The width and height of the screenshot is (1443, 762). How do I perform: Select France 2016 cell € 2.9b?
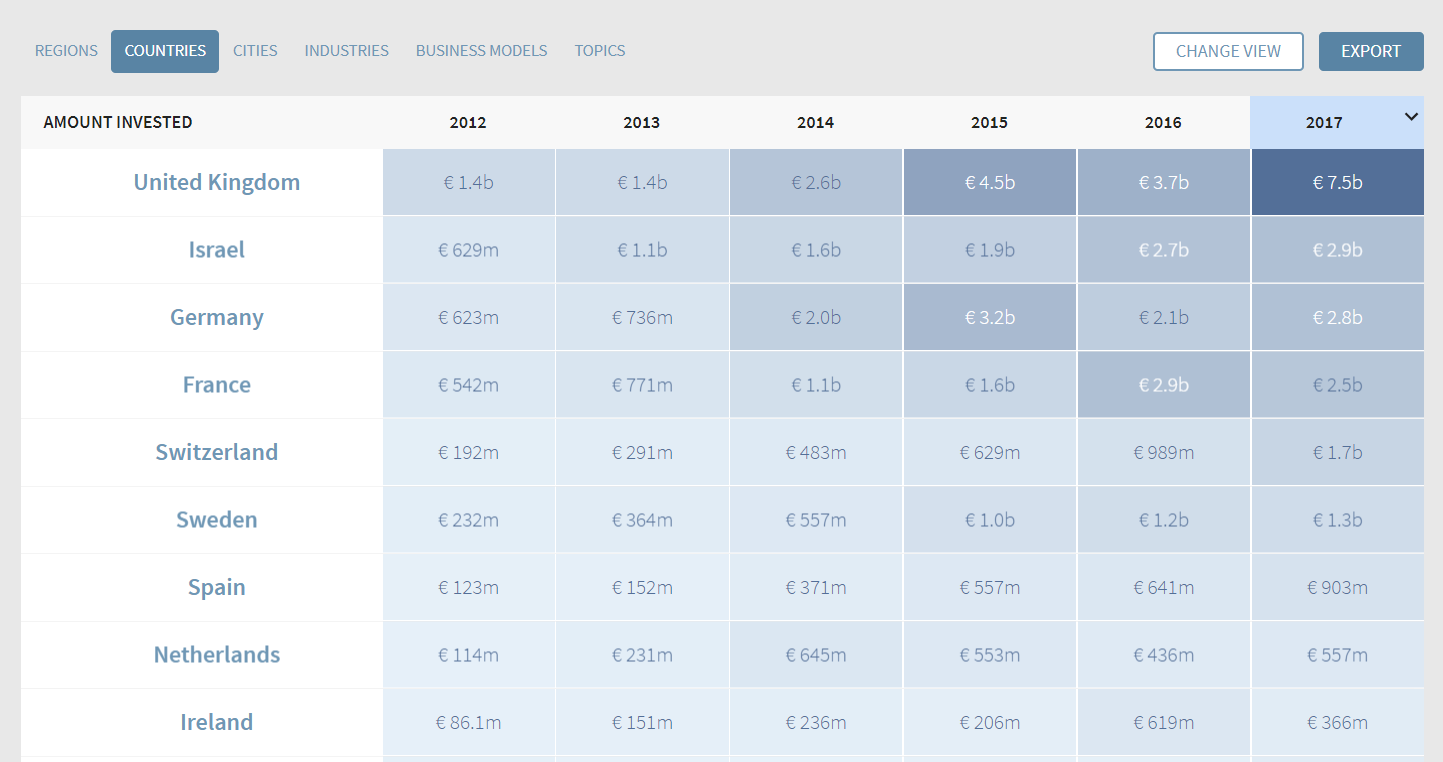pyautogui.click(x=1163, y=385)
